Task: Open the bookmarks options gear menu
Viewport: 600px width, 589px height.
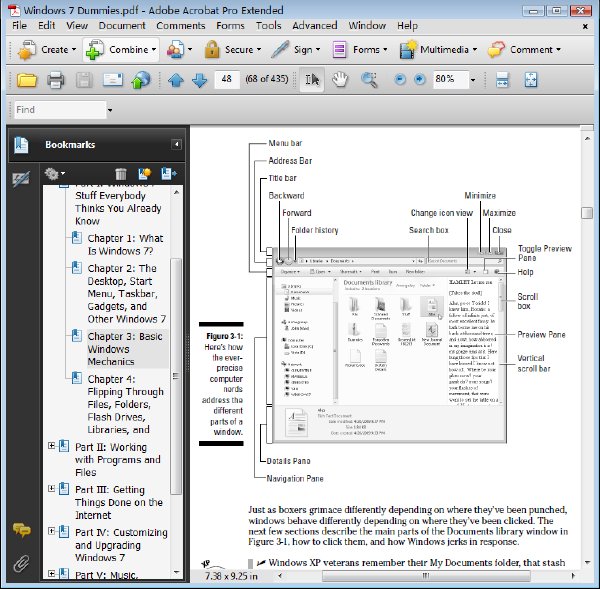Action: [x=54, y=174]
